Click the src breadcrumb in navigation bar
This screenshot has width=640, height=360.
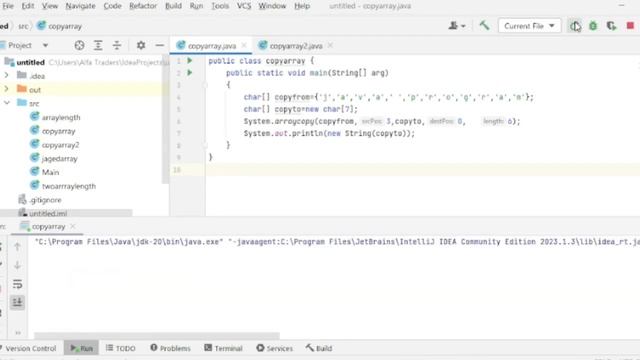tap(23, 26)
